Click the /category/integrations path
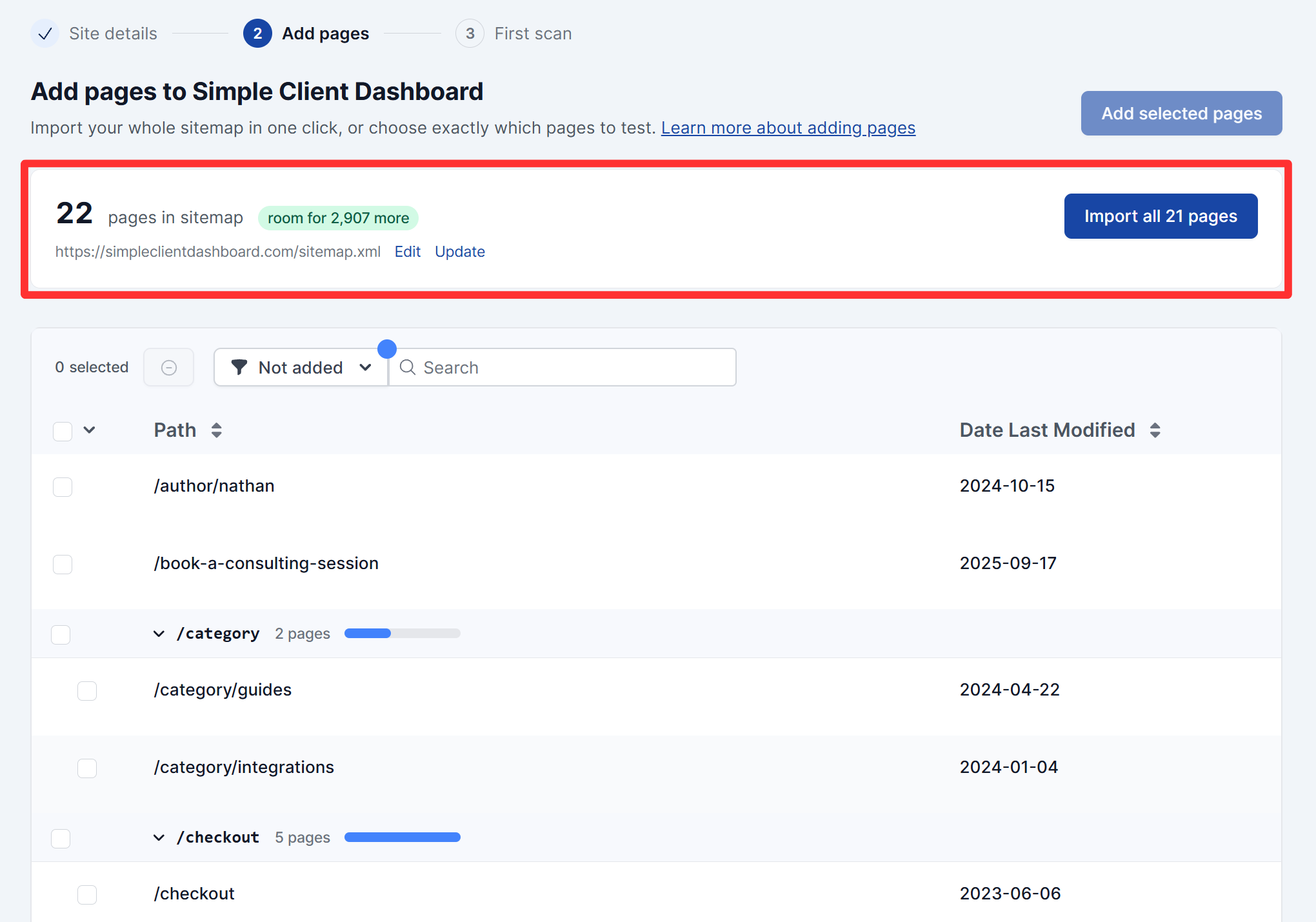 pos(244,767)
